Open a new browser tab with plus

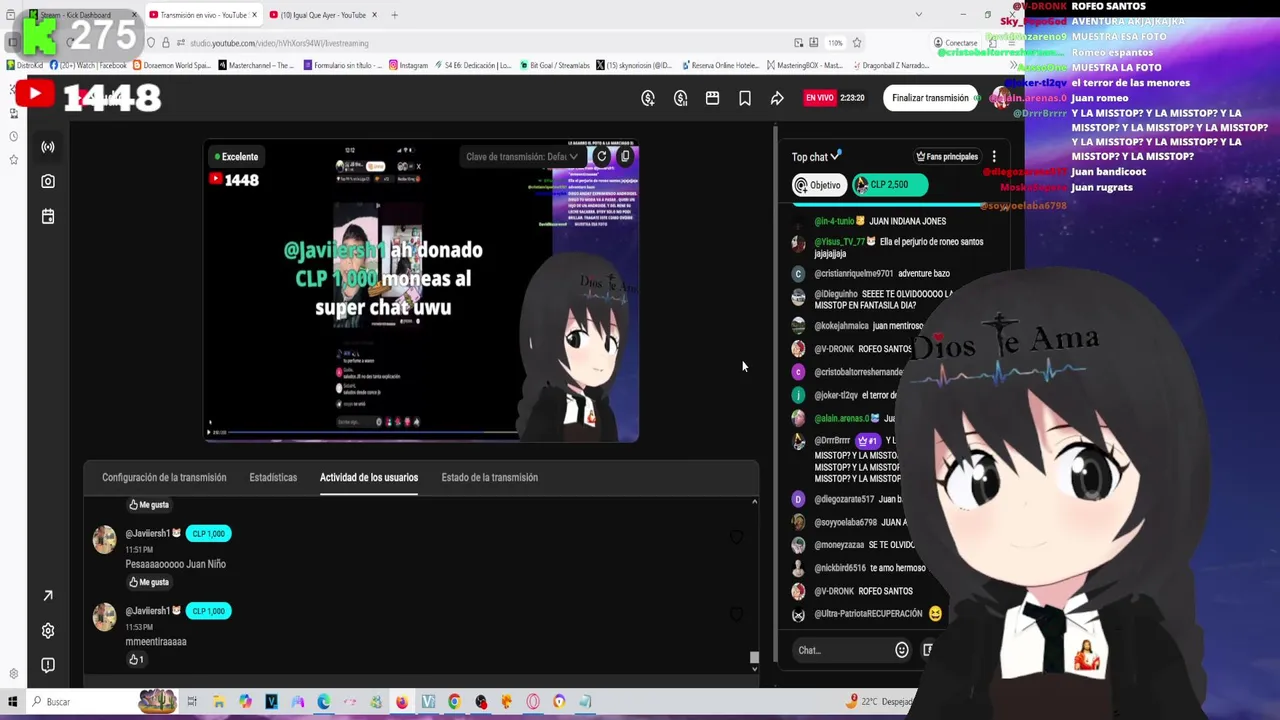tap(394, 15)
